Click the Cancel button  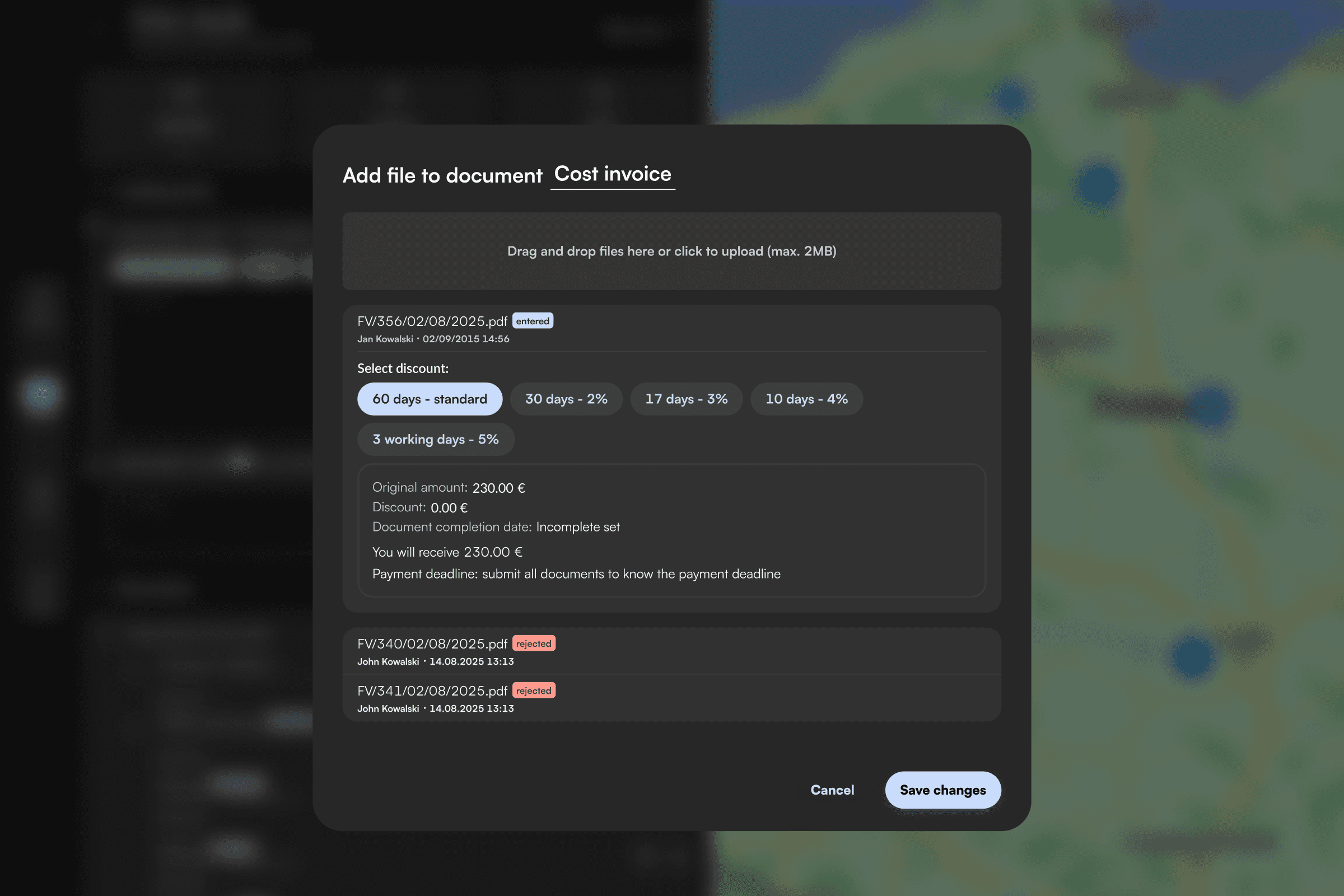click(x=832, y=790)
